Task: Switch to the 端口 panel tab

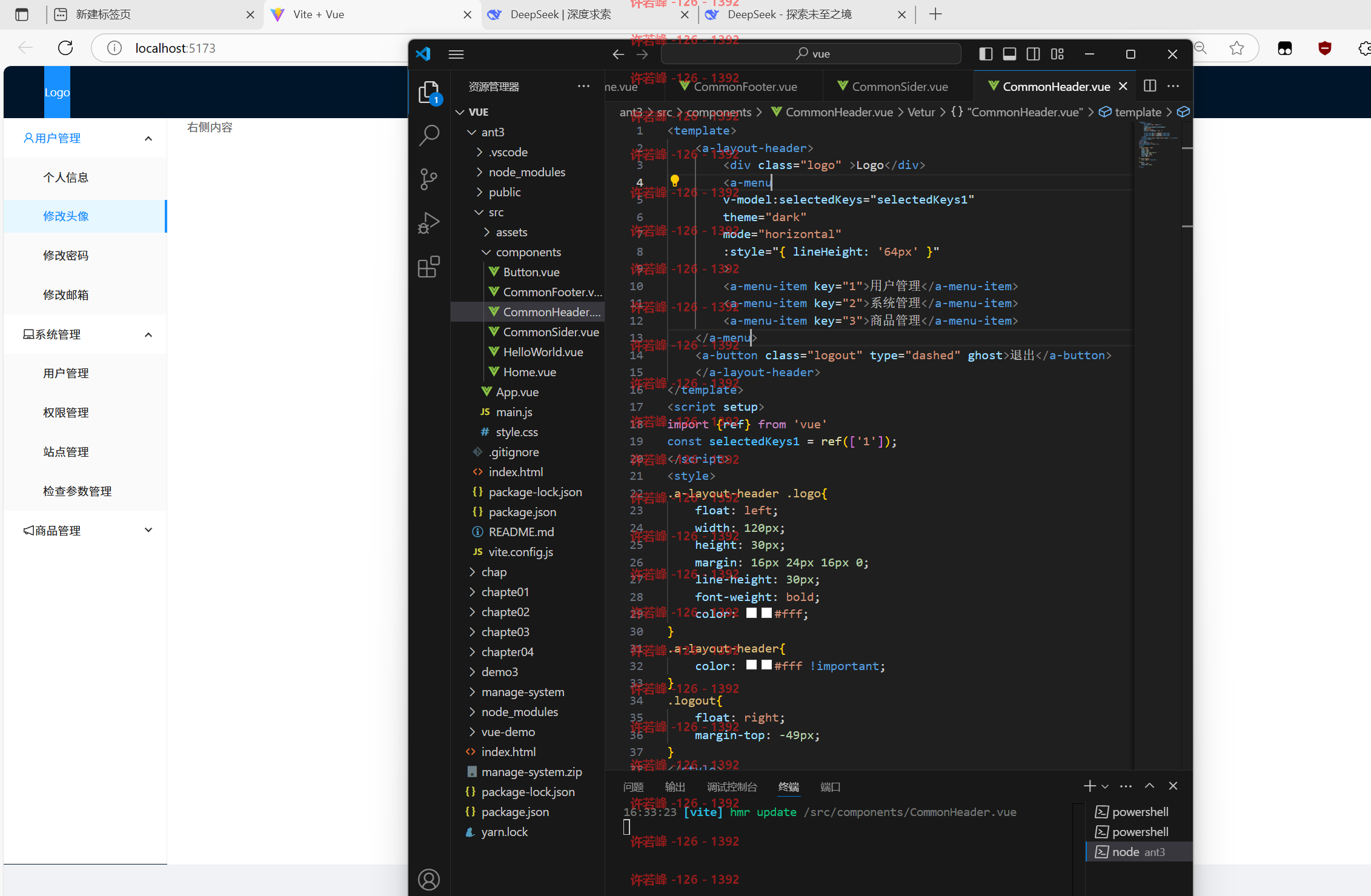Action: (x=830, y=786)
